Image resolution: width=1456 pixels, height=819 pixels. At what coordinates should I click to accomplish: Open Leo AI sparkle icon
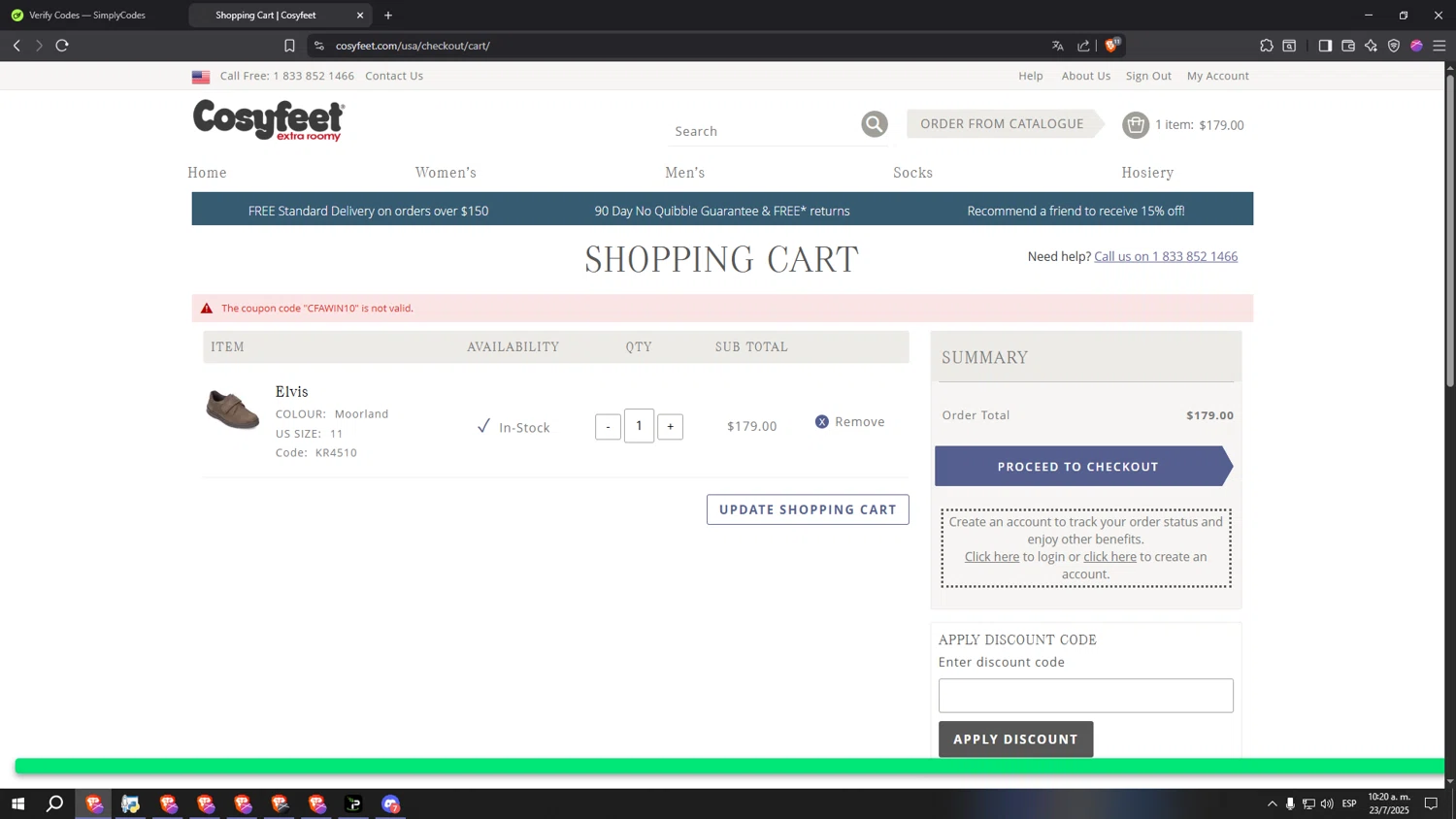[x=1371, y=46]
